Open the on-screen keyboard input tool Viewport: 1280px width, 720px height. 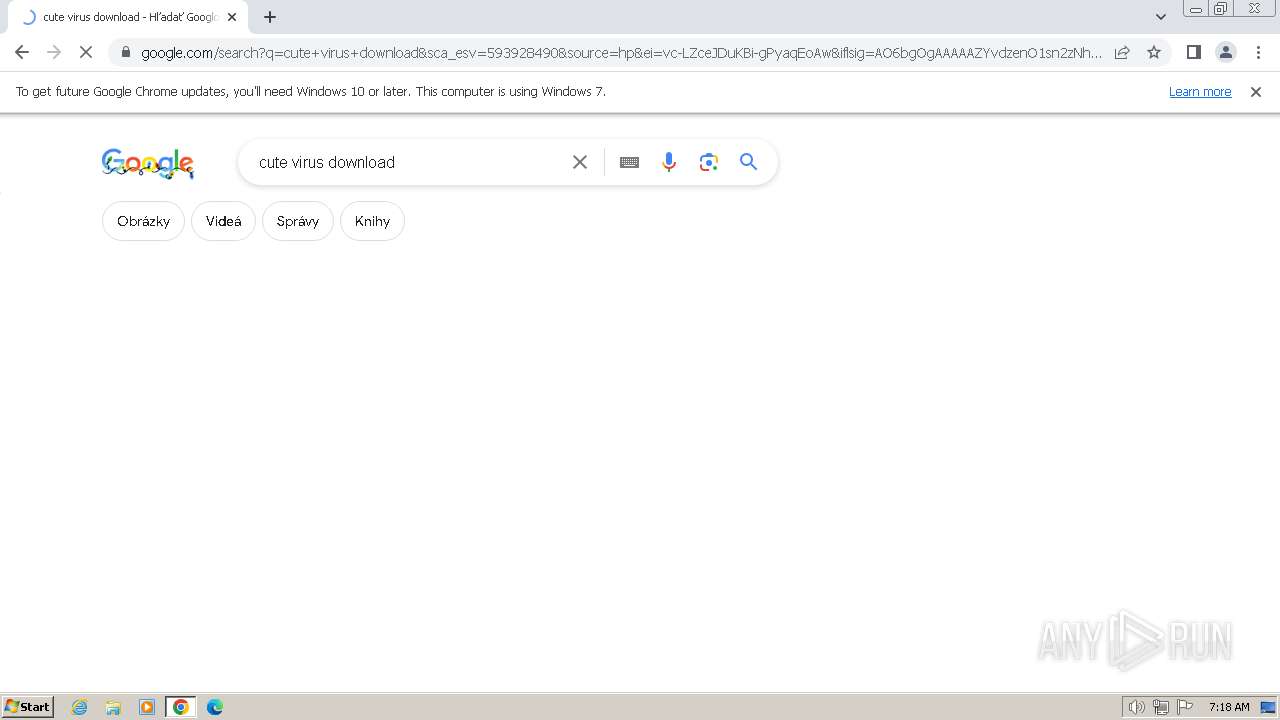pos(629,162)
